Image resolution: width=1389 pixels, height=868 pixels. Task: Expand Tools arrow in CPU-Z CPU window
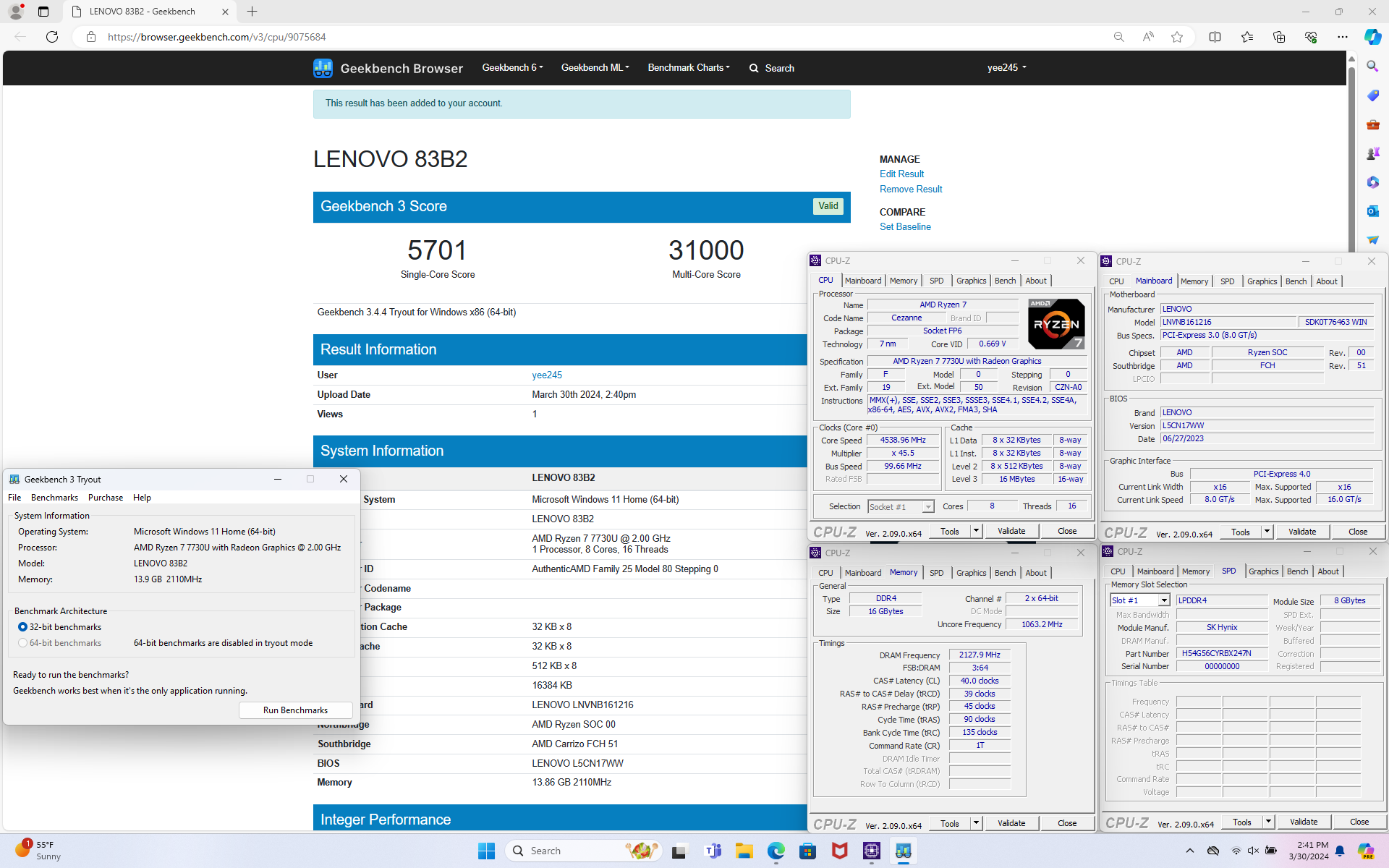click(976, 531)
